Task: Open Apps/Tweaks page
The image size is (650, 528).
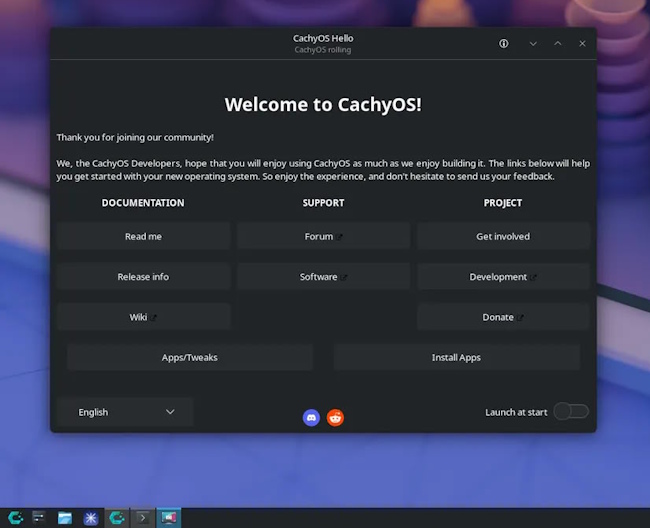Action: coord(189,357)
